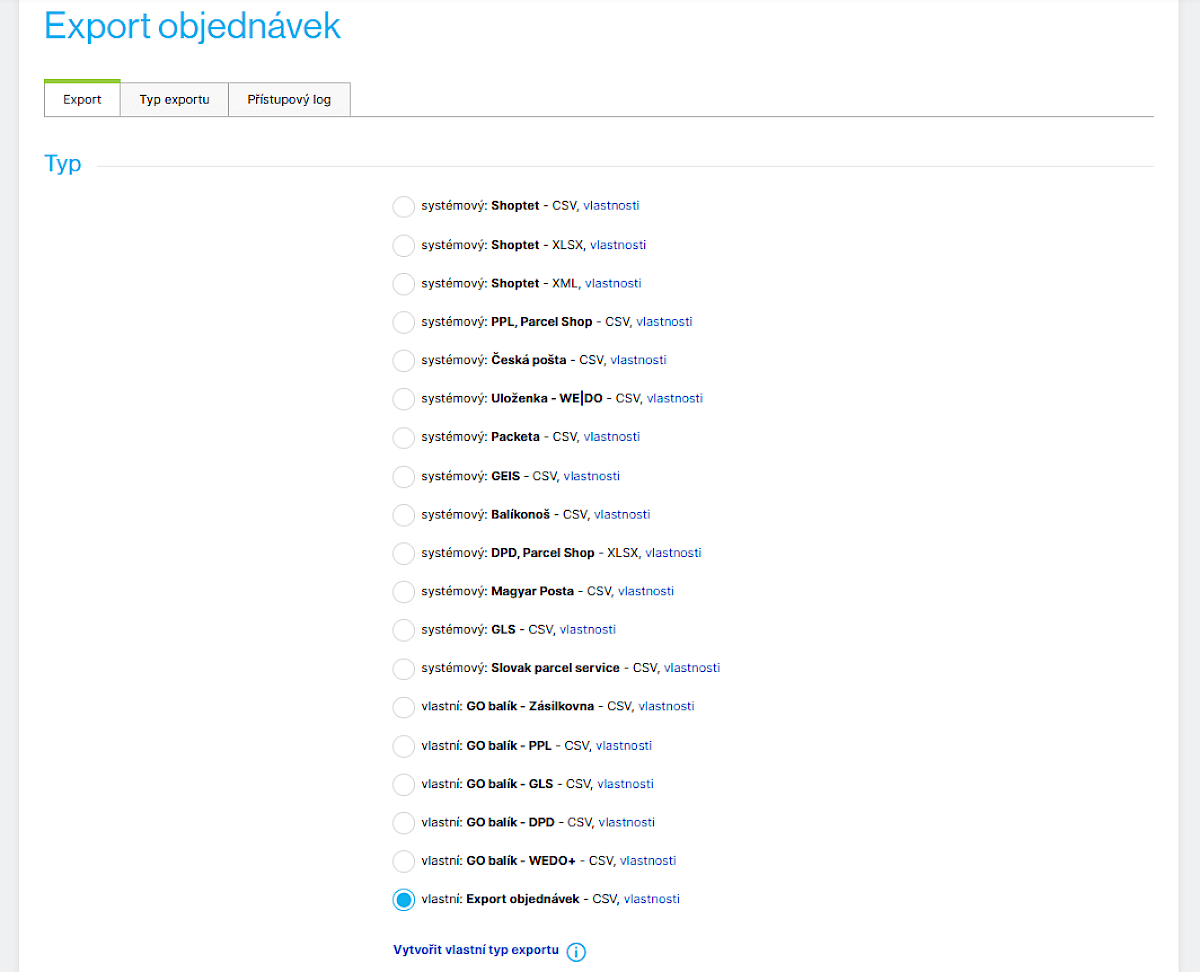Click vlastnosti link for Uloženka - WE|DO
Screen dimensions: 1200x972
674,398
